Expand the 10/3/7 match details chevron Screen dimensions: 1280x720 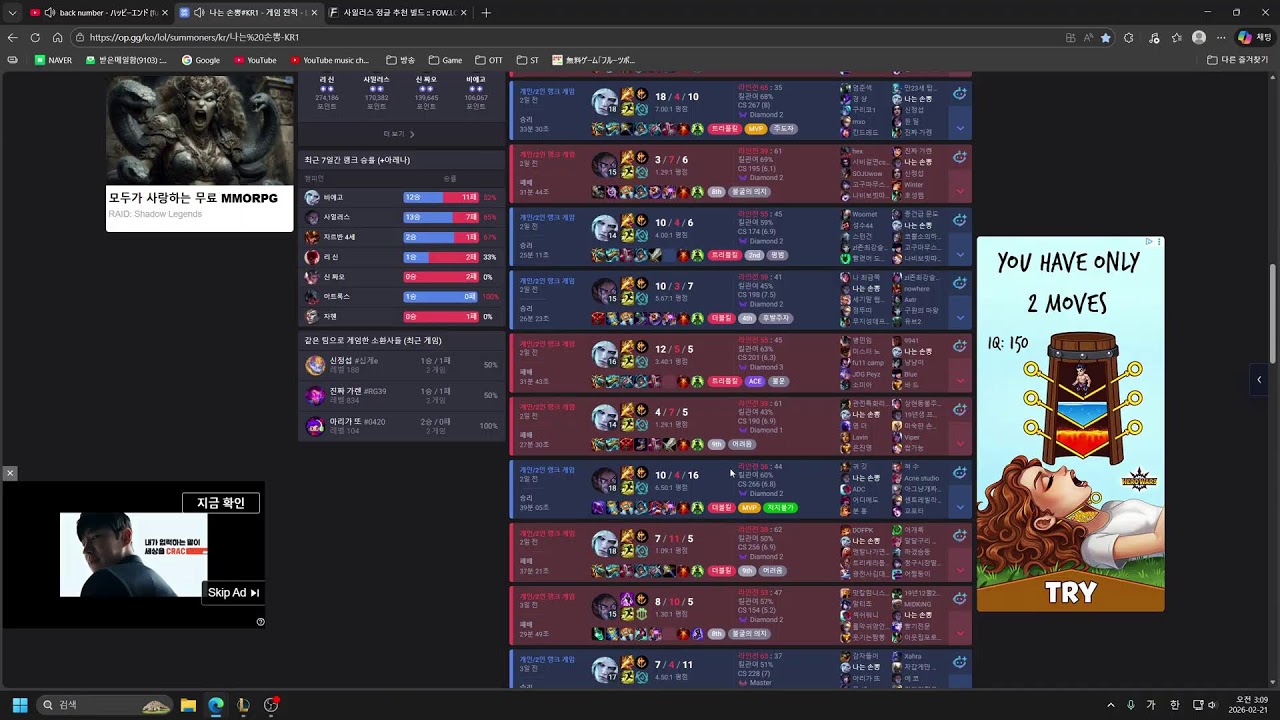click(960, 317)
